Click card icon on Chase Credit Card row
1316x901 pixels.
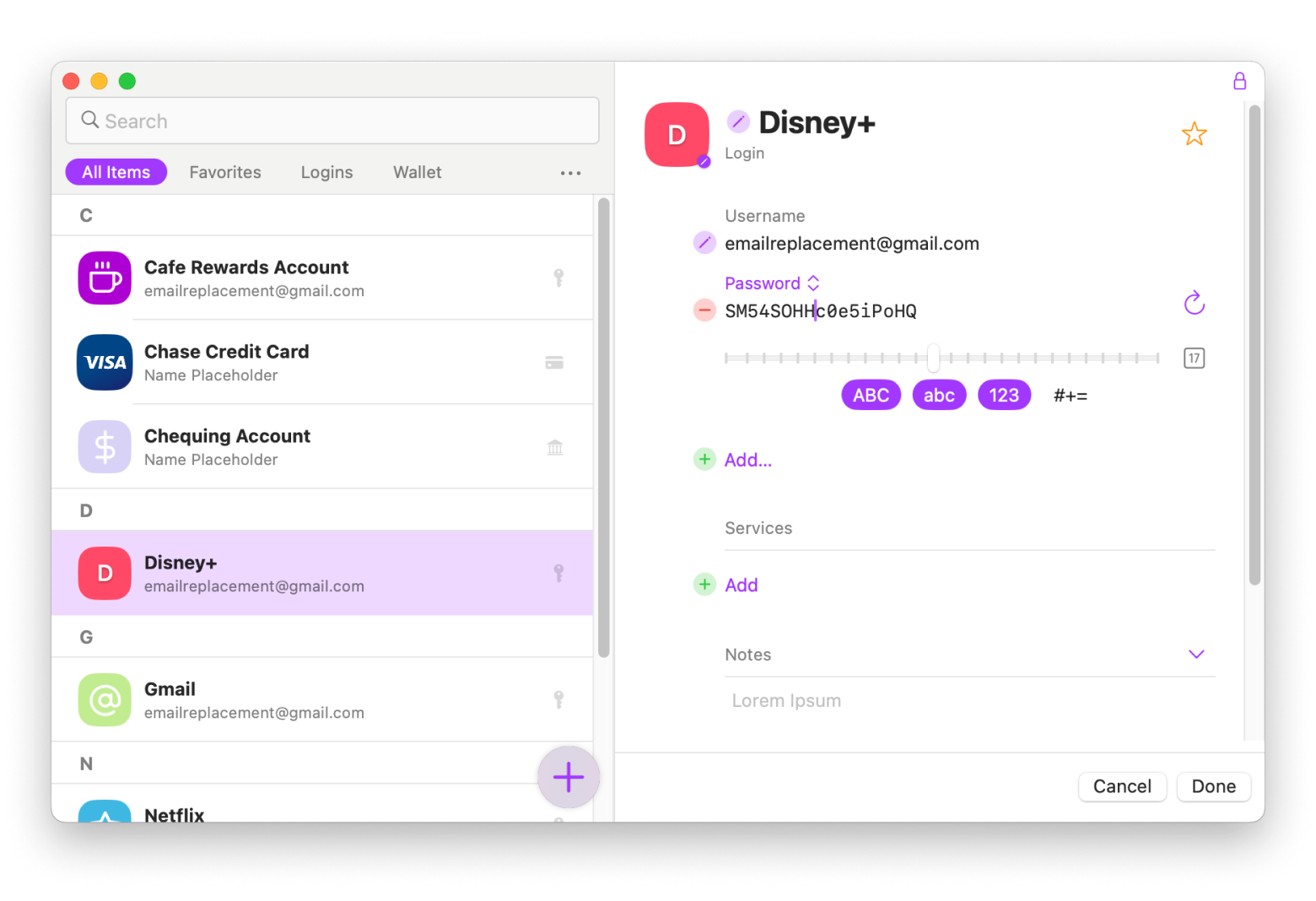[554, 363]
